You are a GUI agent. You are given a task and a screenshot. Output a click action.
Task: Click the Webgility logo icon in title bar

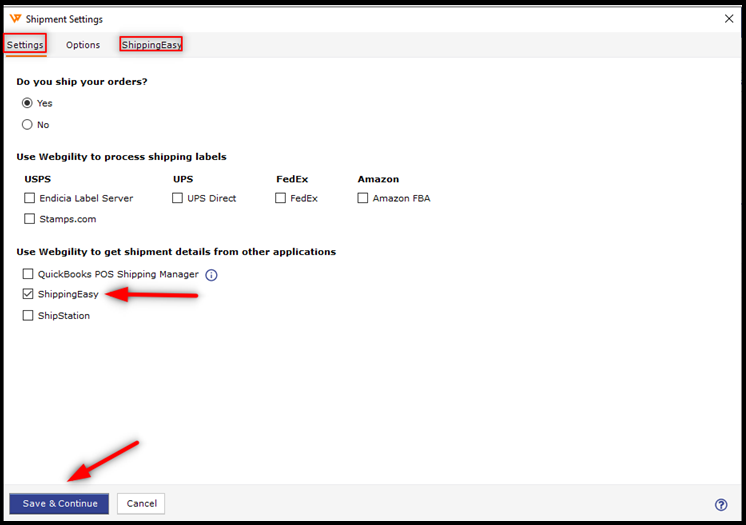pos(14,19)
